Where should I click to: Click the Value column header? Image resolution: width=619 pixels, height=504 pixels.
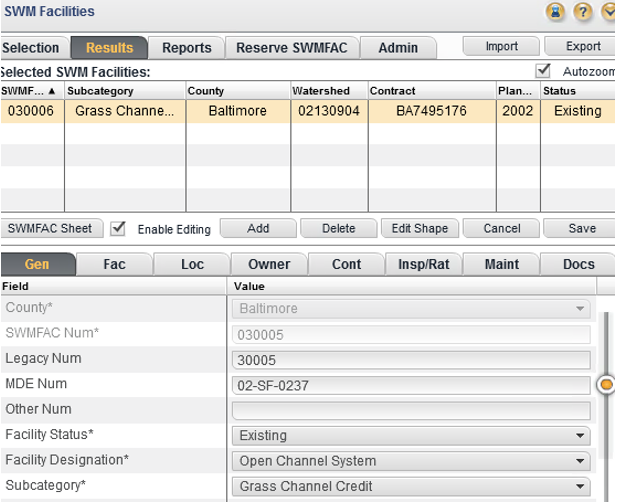pyautogui.click(x=411, y=286)
